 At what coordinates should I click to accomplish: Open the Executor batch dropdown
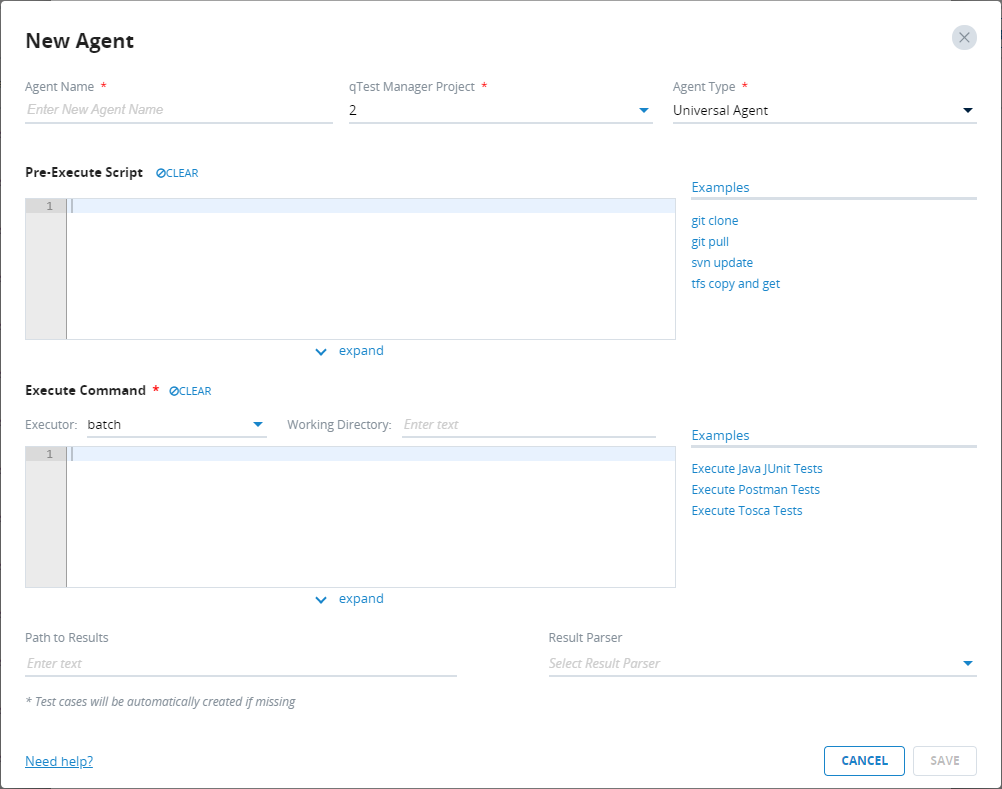point(257,424)
